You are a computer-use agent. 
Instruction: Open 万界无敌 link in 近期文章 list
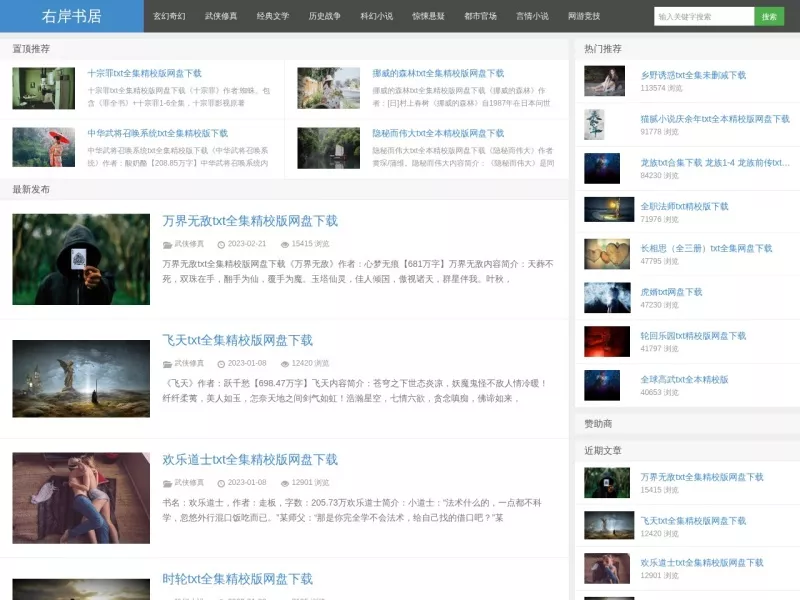coord(702,477)
